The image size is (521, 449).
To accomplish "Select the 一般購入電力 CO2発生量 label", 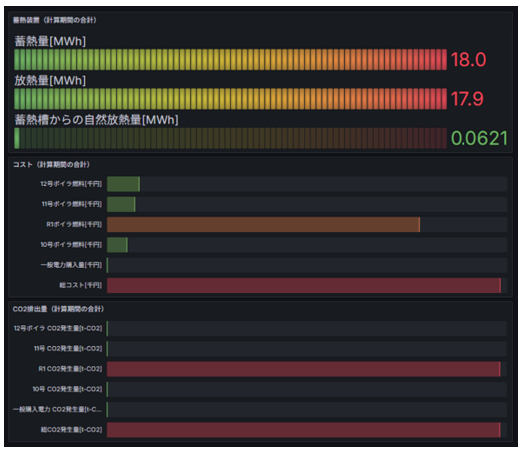I will [57, 409].
